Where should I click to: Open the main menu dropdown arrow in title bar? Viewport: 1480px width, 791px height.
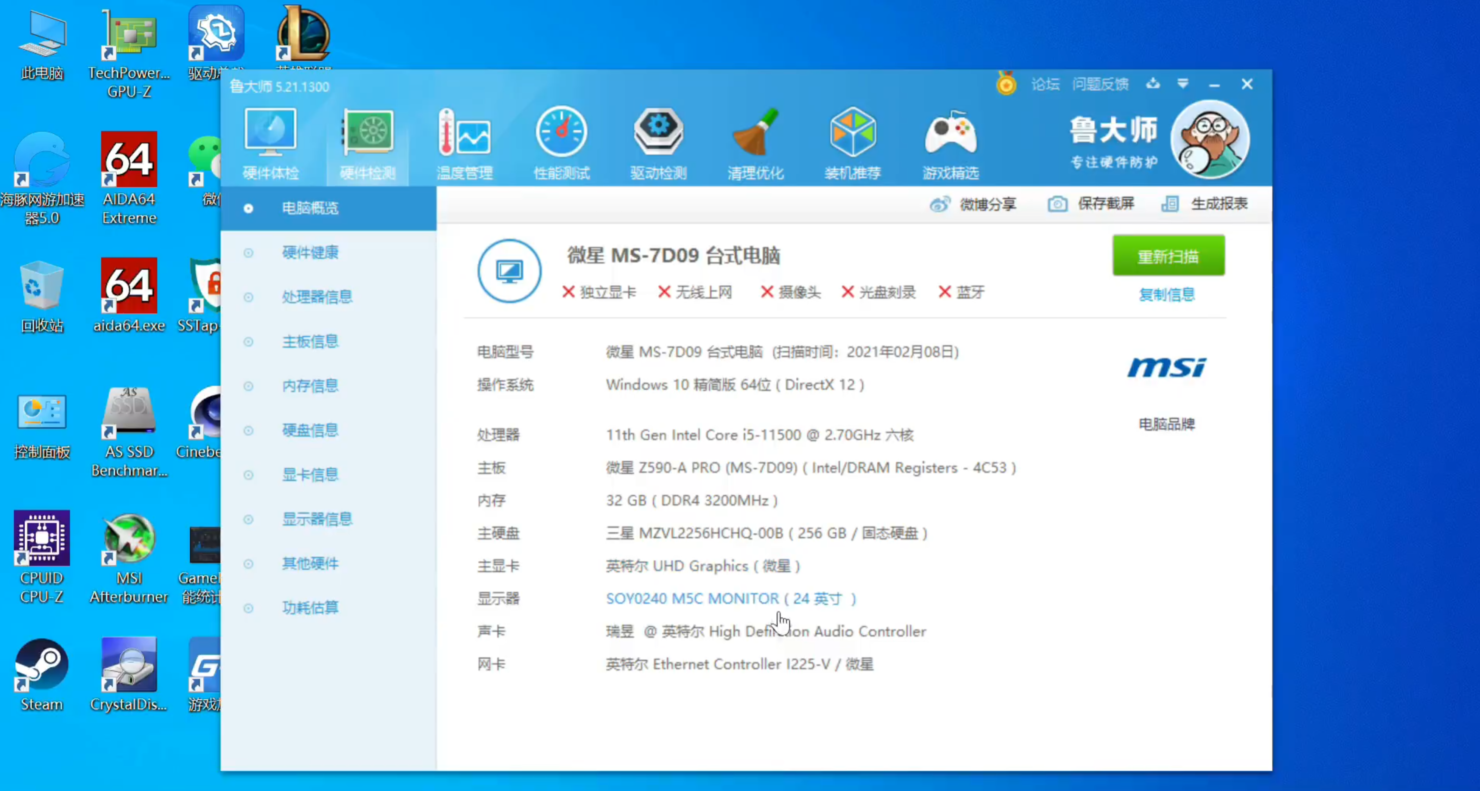tap(1183, 84)
